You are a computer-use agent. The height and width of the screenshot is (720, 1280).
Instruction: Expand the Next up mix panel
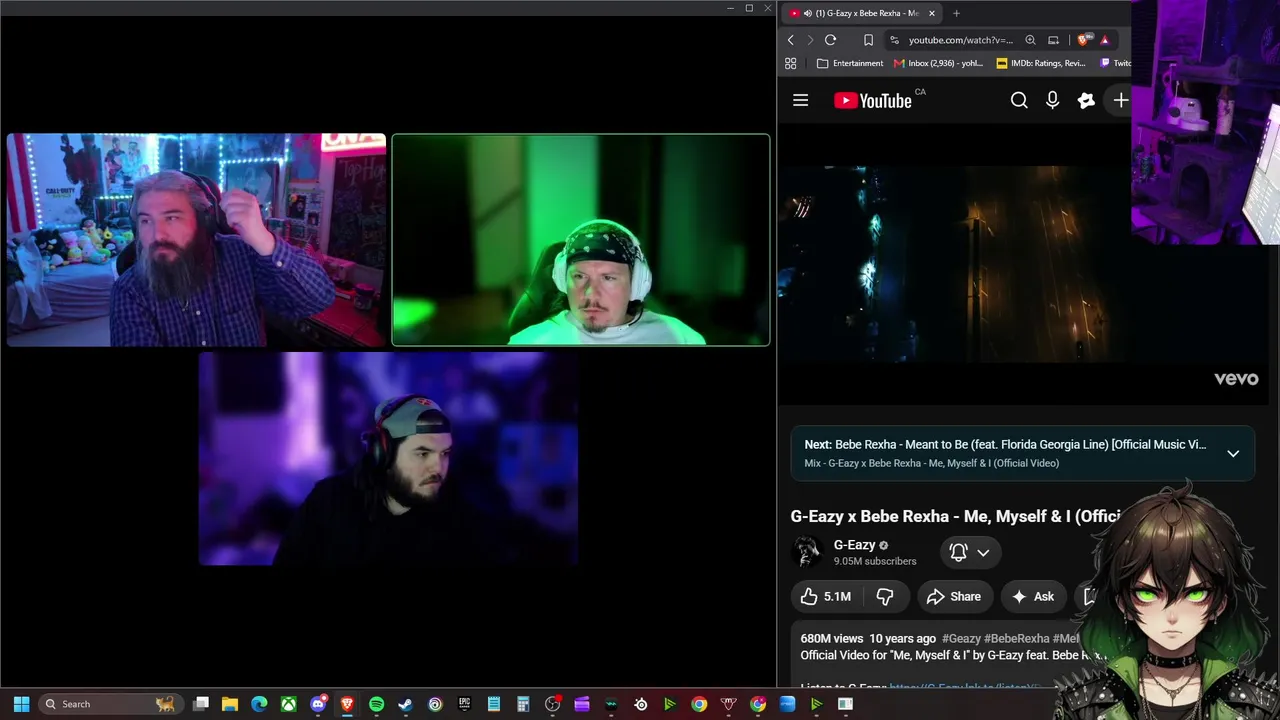[x=1233, y=453]
